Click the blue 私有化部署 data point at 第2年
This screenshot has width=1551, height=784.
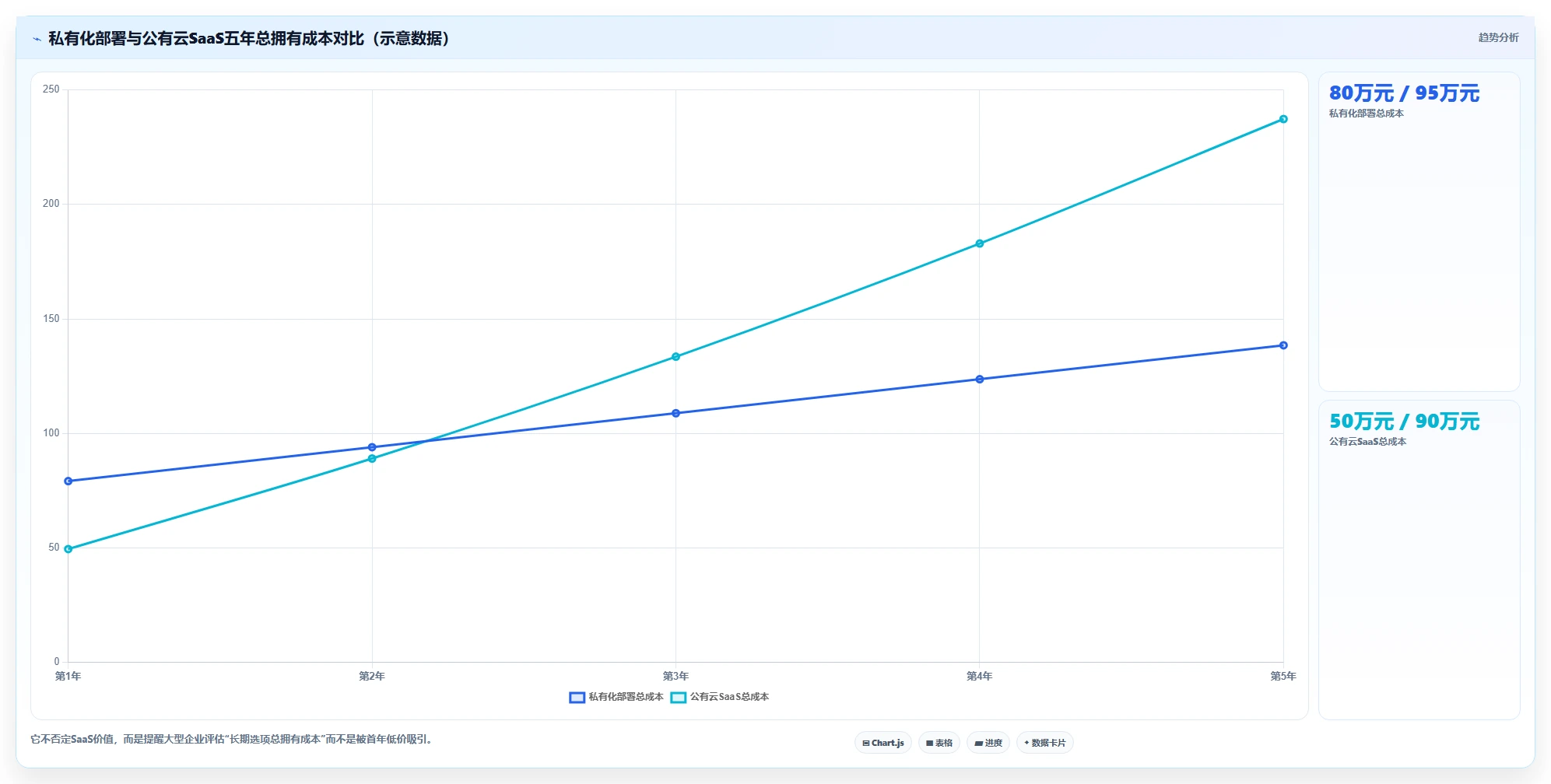pos(372,447)
